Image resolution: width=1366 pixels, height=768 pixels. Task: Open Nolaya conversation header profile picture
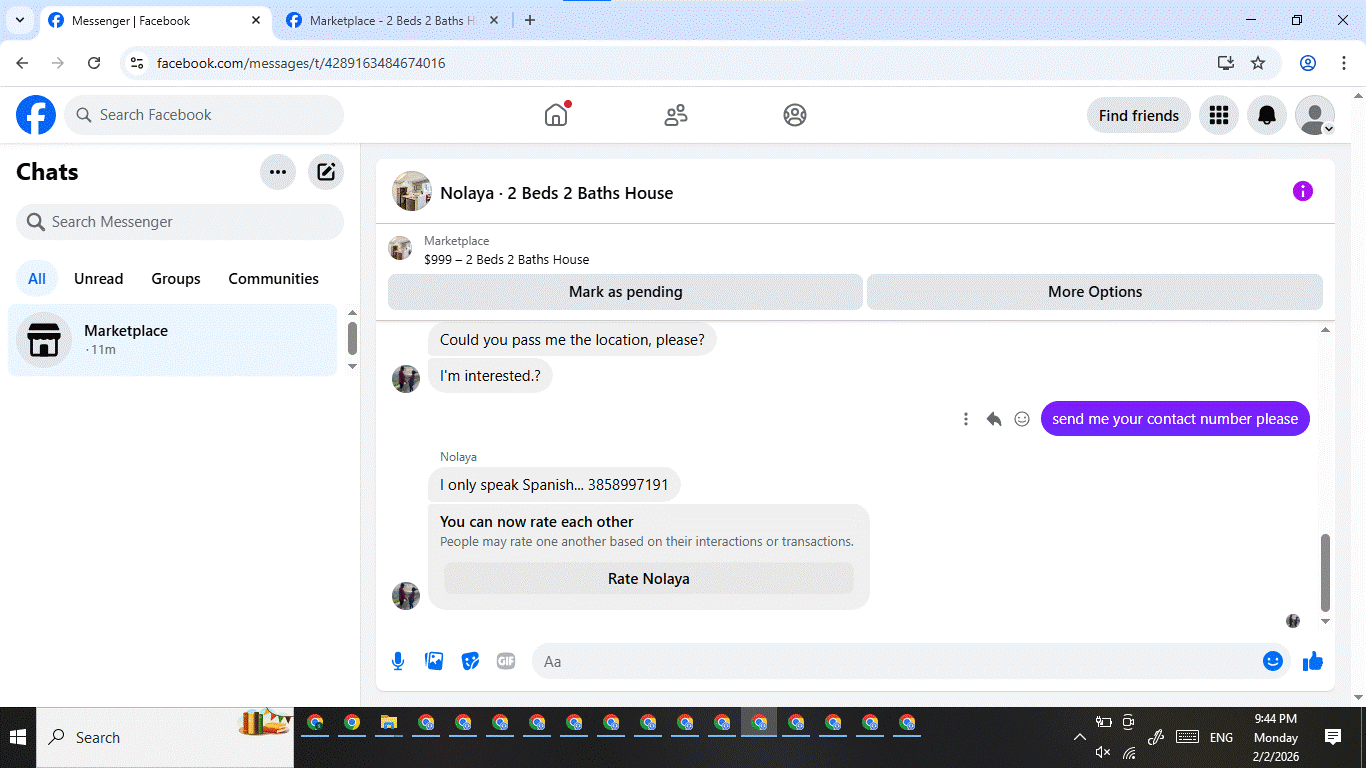pyautogui.click(x=412, y=191)
